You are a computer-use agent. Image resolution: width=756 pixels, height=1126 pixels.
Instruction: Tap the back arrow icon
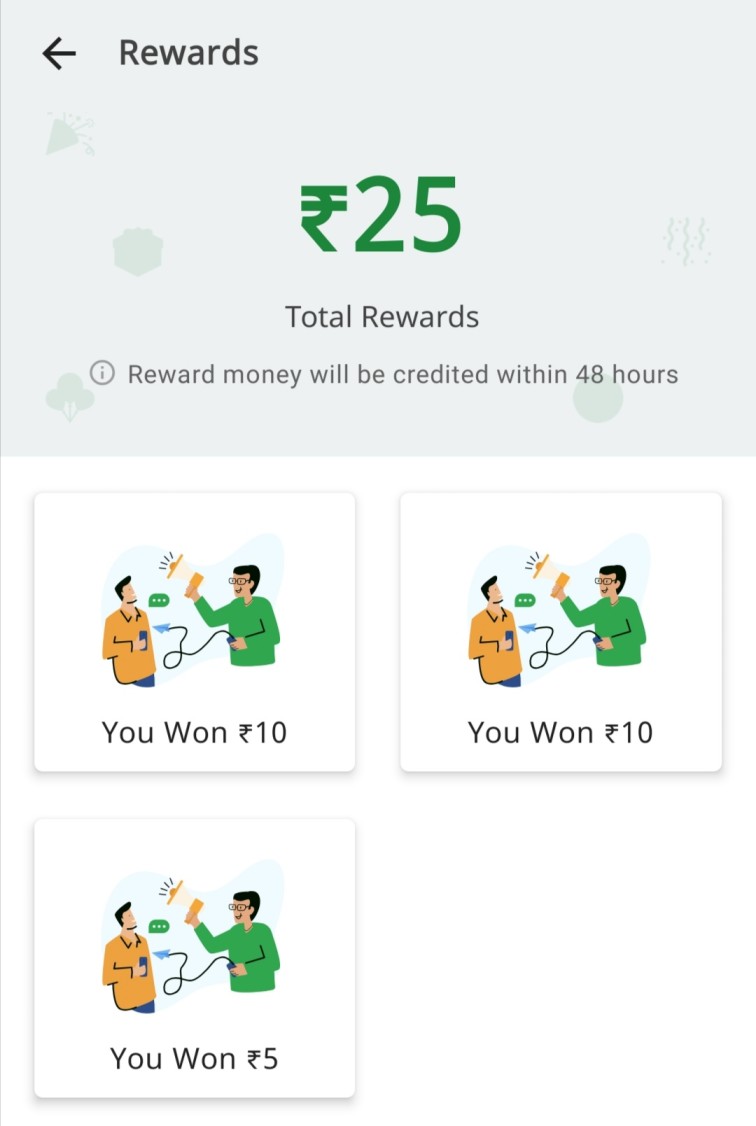pos(59,54)
